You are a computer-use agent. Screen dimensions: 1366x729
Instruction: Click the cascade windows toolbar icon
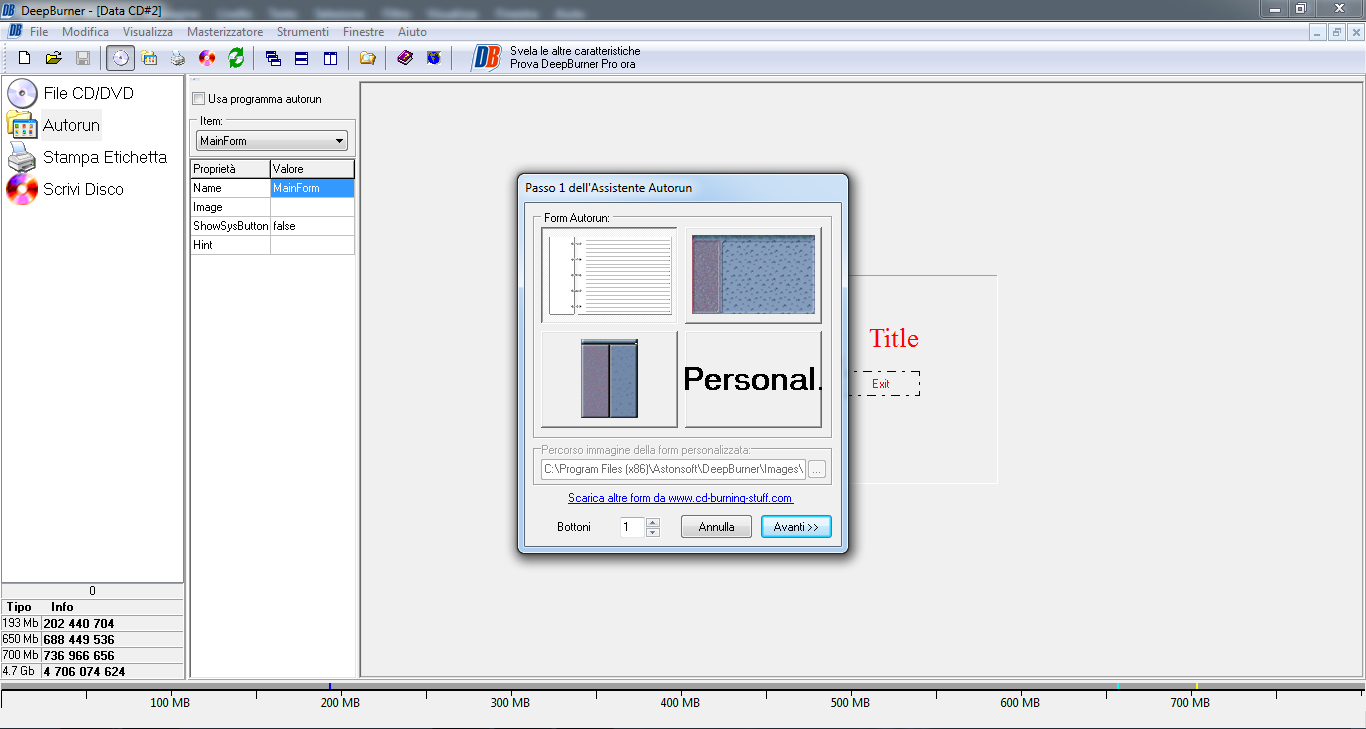pos(273,58)
